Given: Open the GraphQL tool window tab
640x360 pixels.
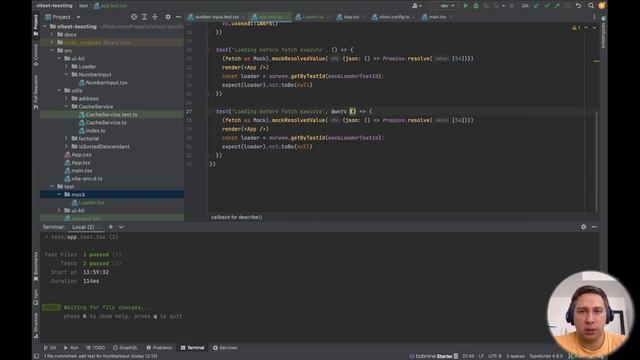Looking at the screenshot, I should click(125, 348).
